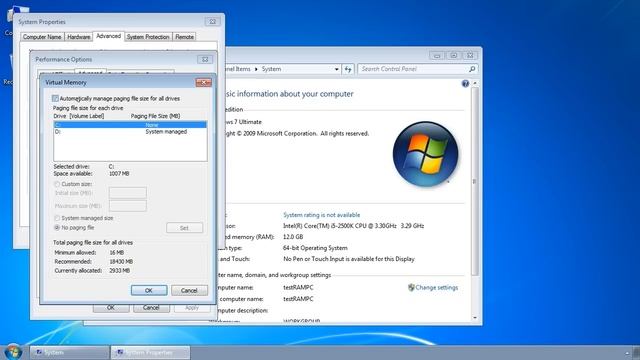This screenshot has height=360, width=640.
Task: Open the help question mark icon
Action: tap(465, 84)
